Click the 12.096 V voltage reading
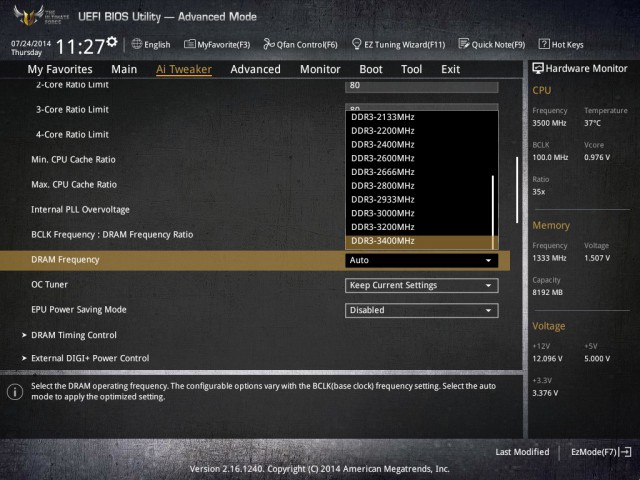640x480 pixels. pos(547,358)
